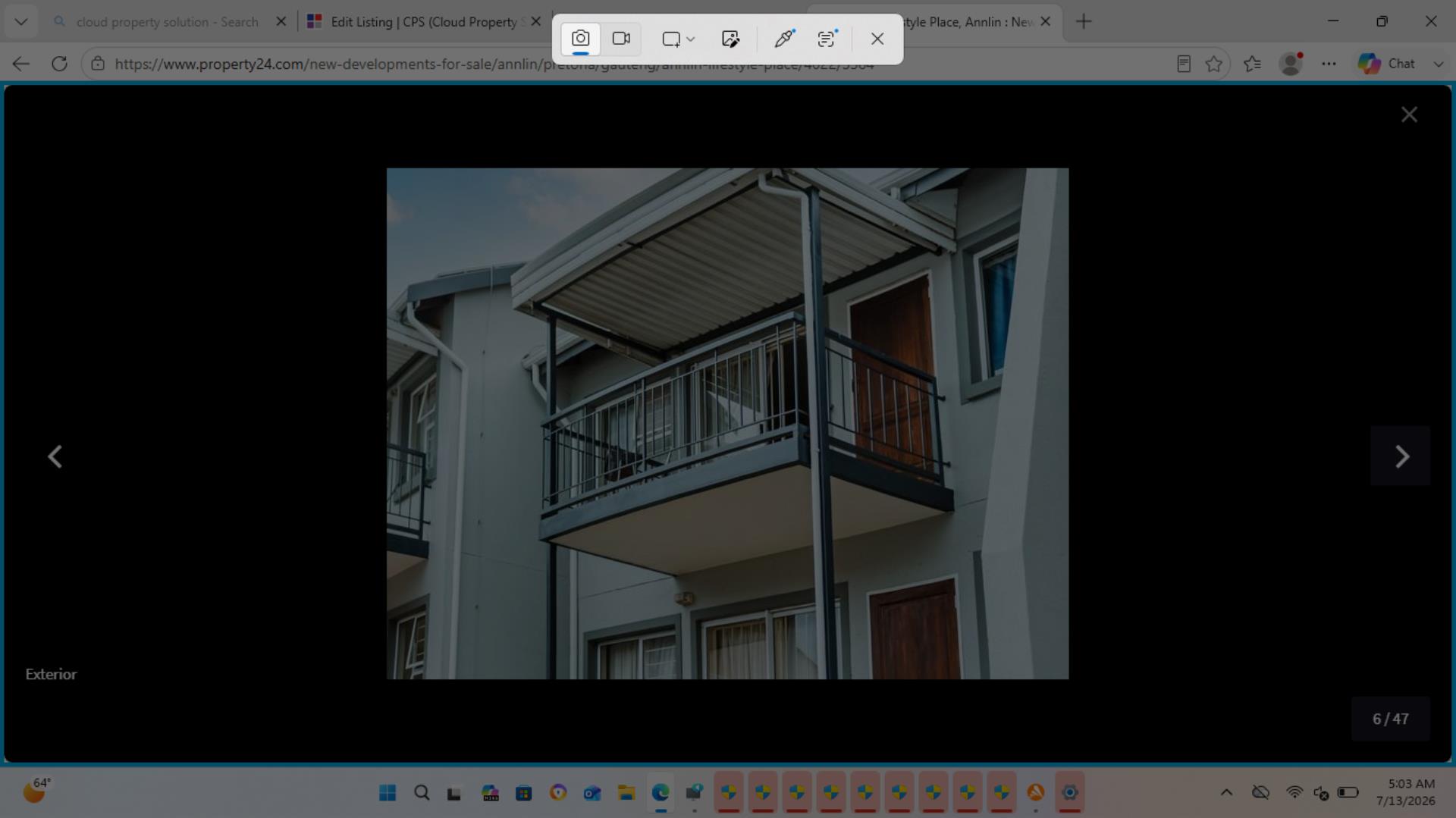Open the orange Avast taskbar icon
This screenshot has width=1456, height=818.
point(1036,793)
